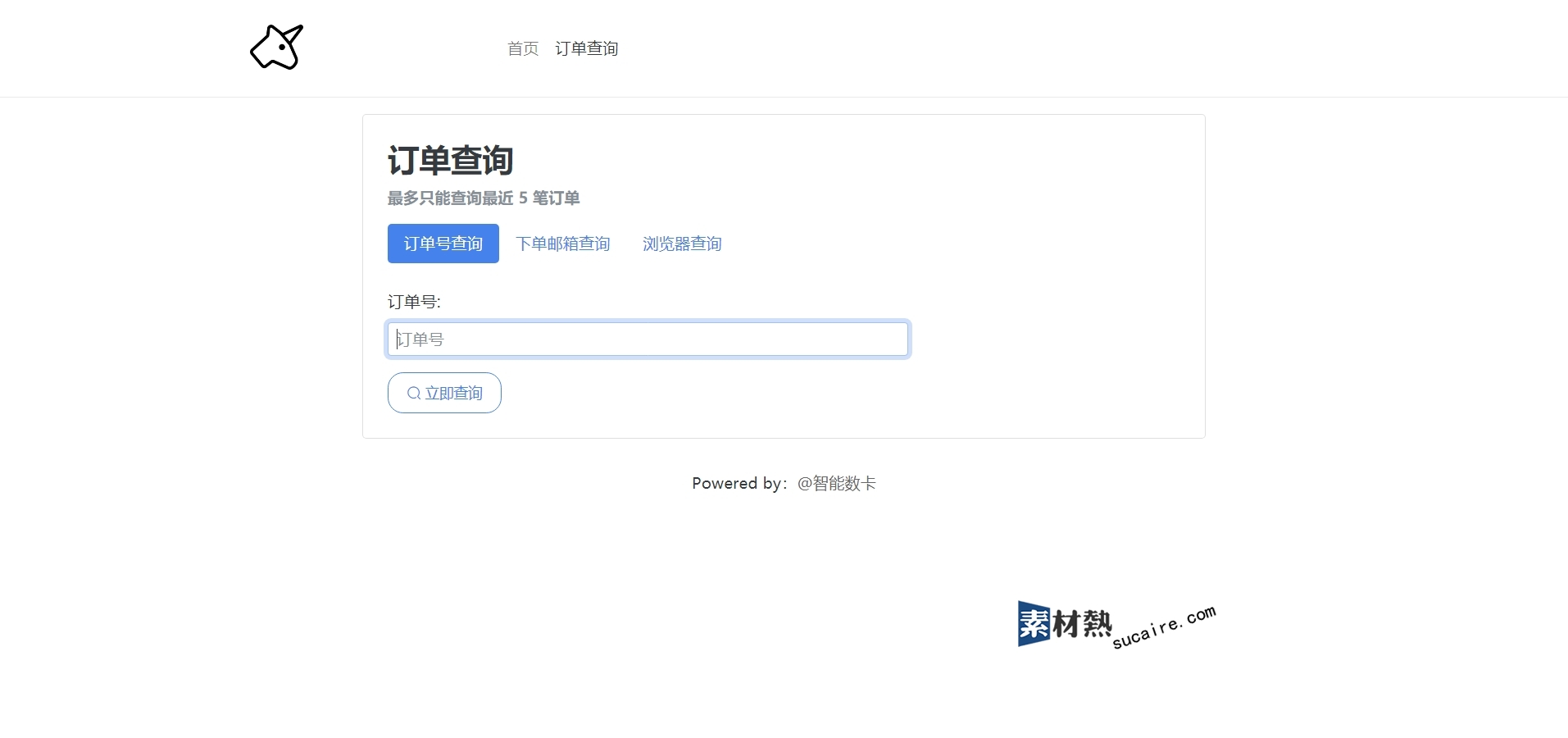Click the Powered by footer text

738,484
